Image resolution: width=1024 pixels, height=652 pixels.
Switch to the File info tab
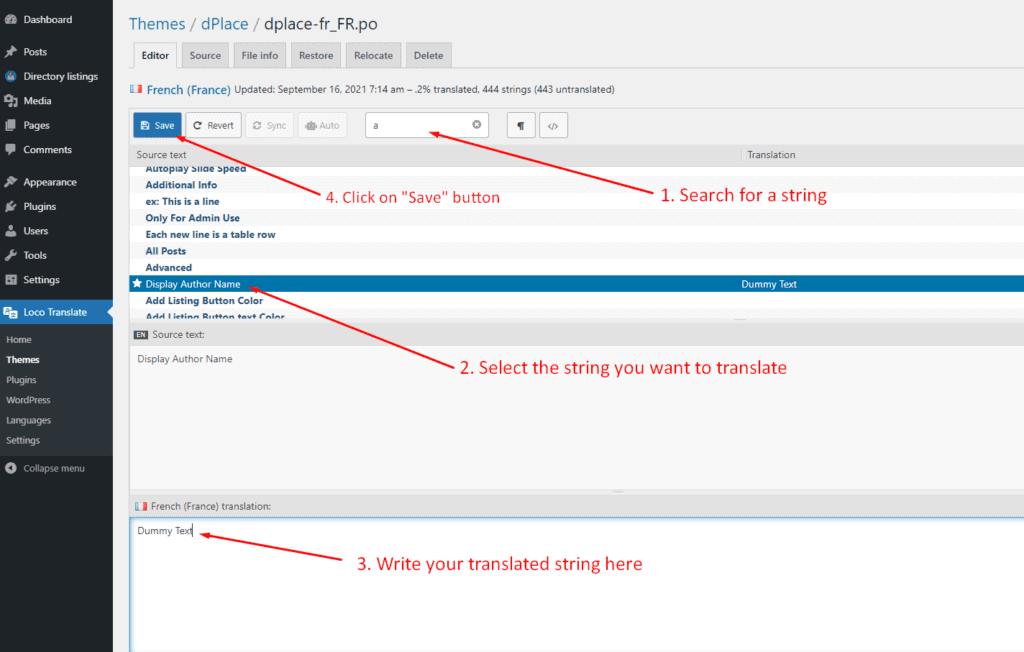coord(260,56)
